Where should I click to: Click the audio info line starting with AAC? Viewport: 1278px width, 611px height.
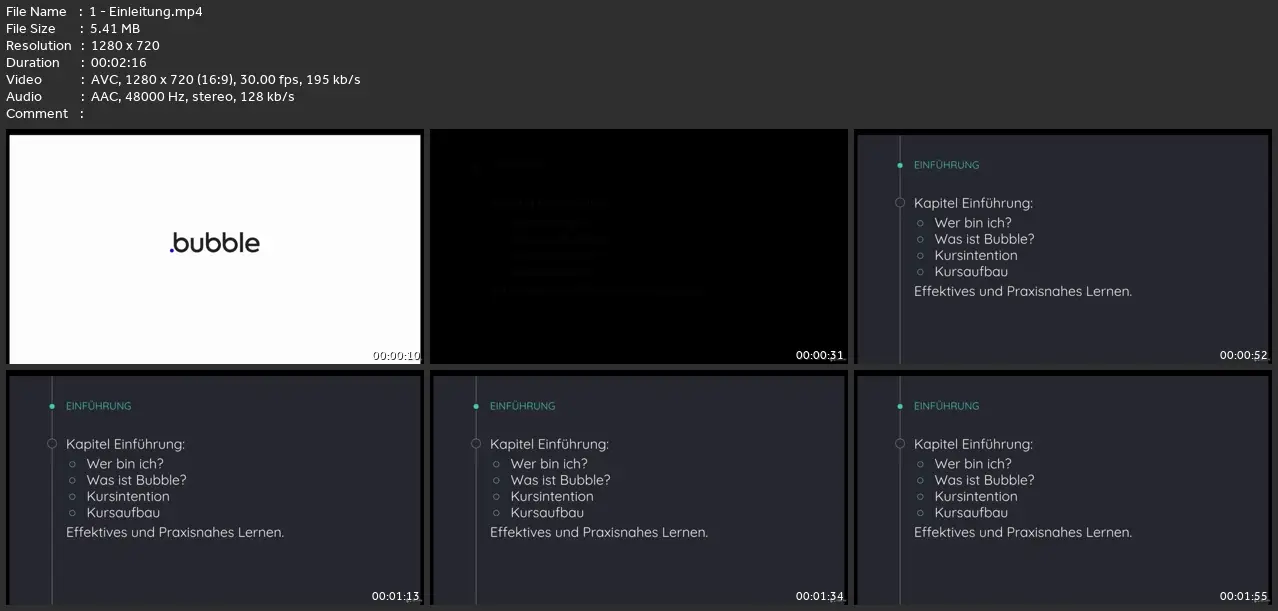(x=192, y=97)
